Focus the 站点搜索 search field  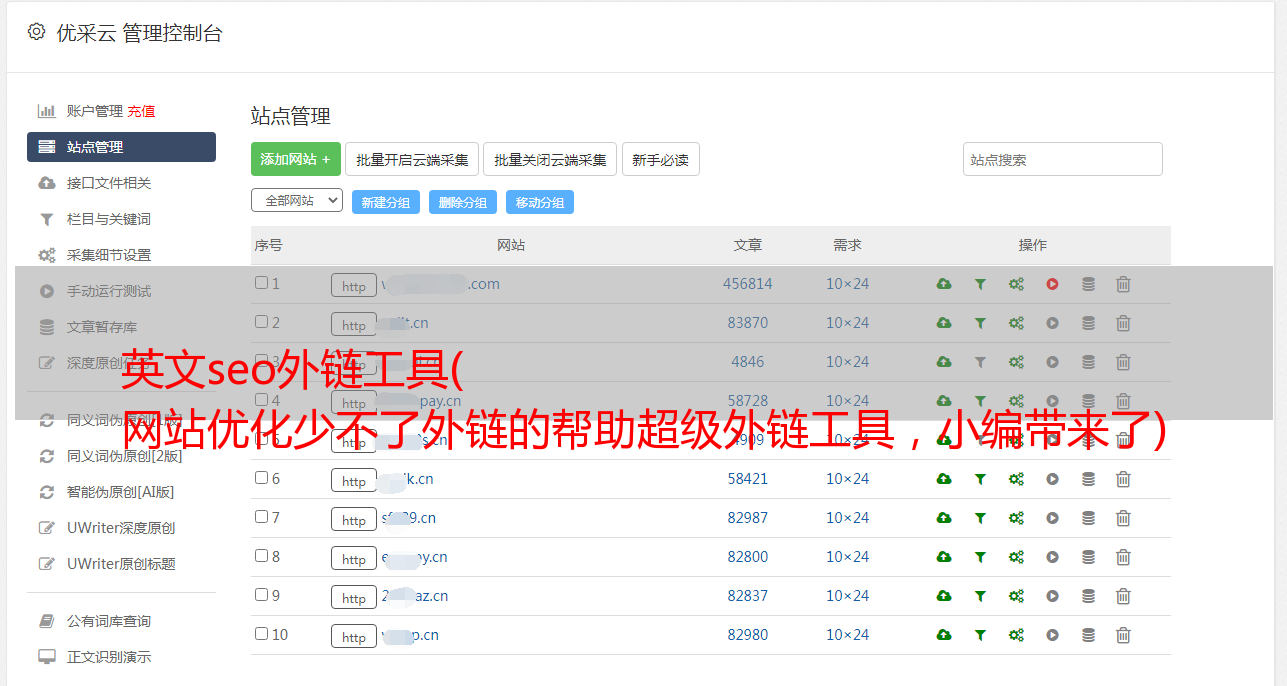tap(1063, 159)
